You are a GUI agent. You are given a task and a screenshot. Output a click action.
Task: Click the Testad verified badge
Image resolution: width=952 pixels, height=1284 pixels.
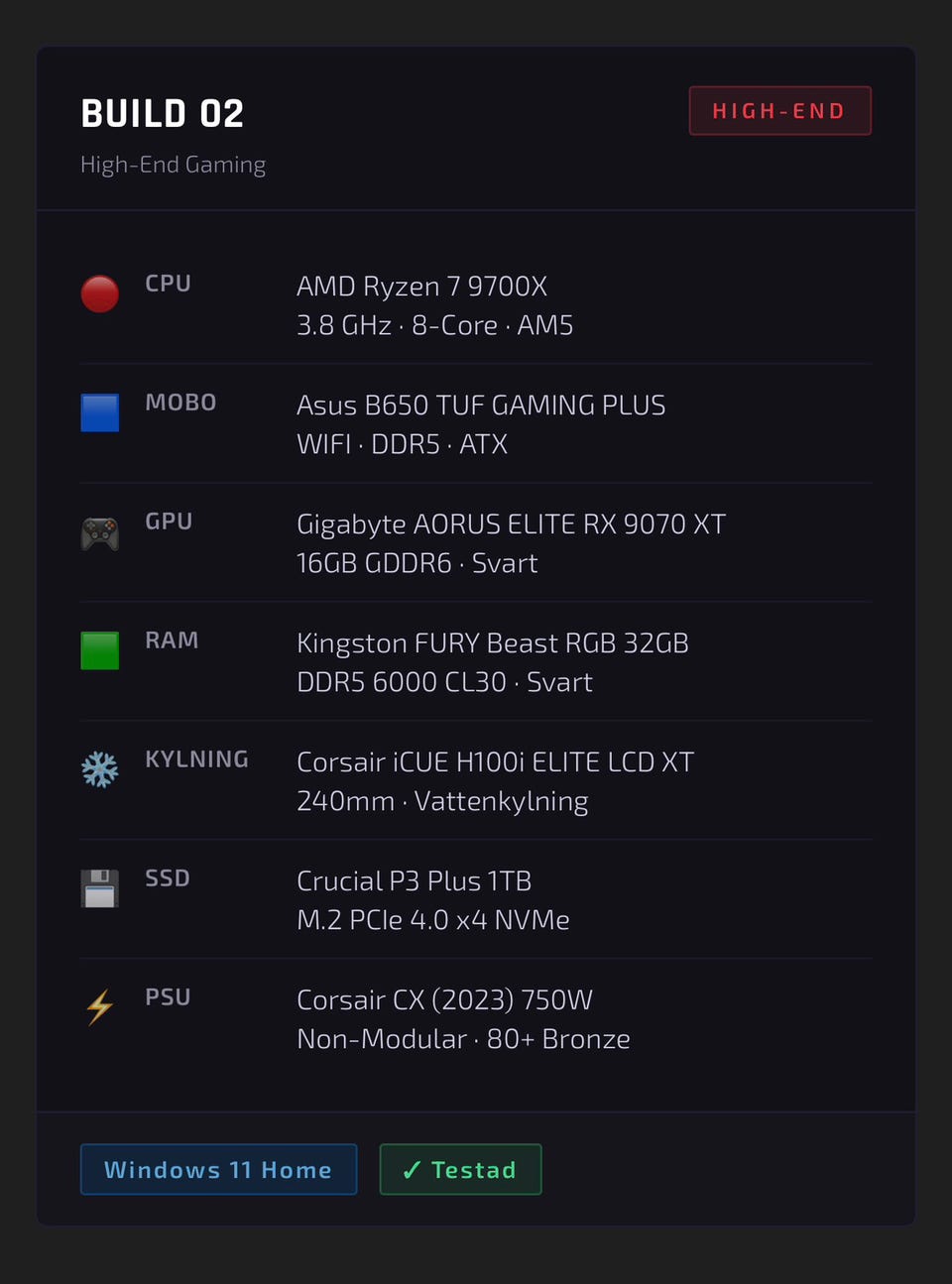coord(460,1170)
